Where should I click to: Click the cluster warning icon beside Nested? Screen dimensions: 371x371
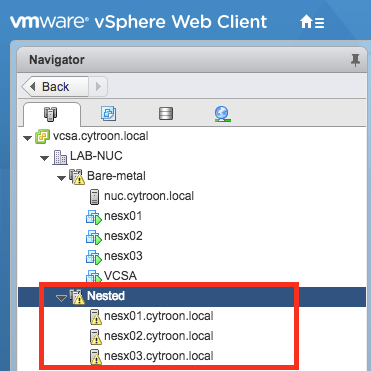click(77, 297)
